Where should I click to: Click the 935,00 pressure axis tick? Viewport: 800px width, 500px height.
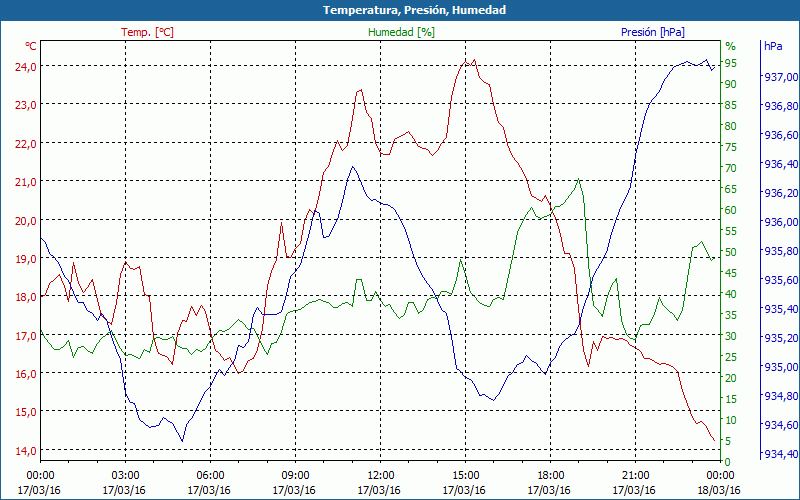pyautogui.click(x=780, y=367)
